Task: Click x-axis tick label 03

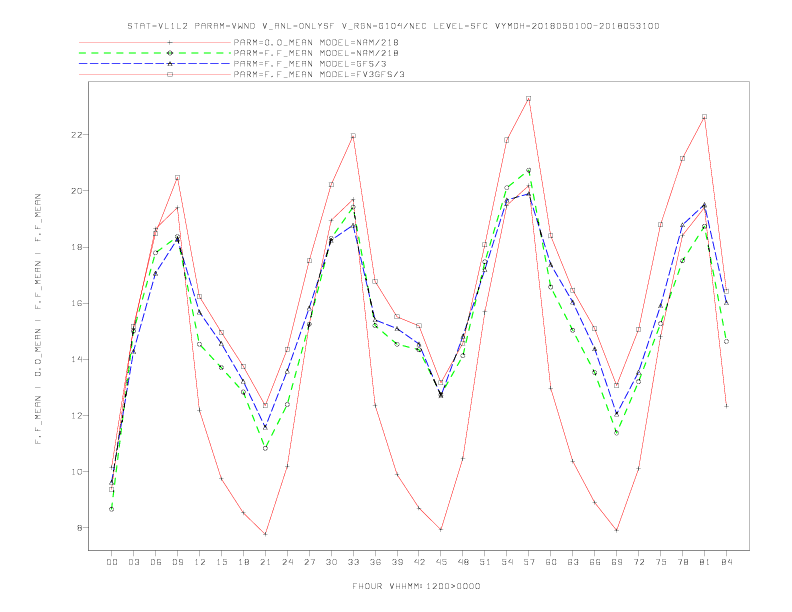Action: click(x=133, y=562)
